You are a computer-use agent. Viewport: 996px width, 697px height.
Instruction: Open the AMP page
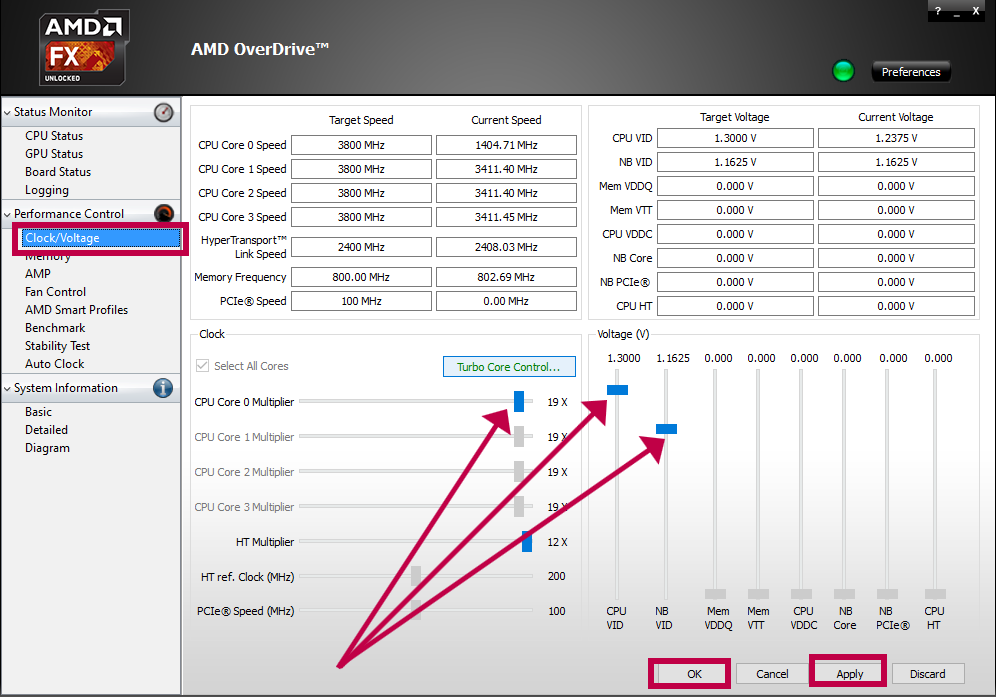click(x=37, y=274)
